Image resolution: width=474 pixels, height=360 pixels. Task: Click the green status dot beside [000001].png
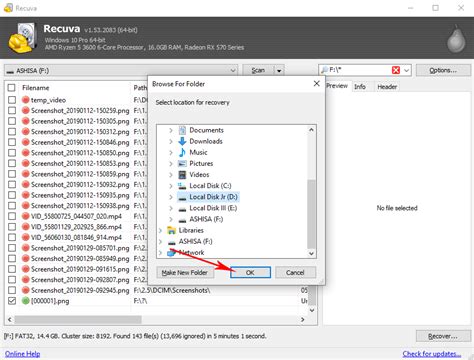(26, 301)
